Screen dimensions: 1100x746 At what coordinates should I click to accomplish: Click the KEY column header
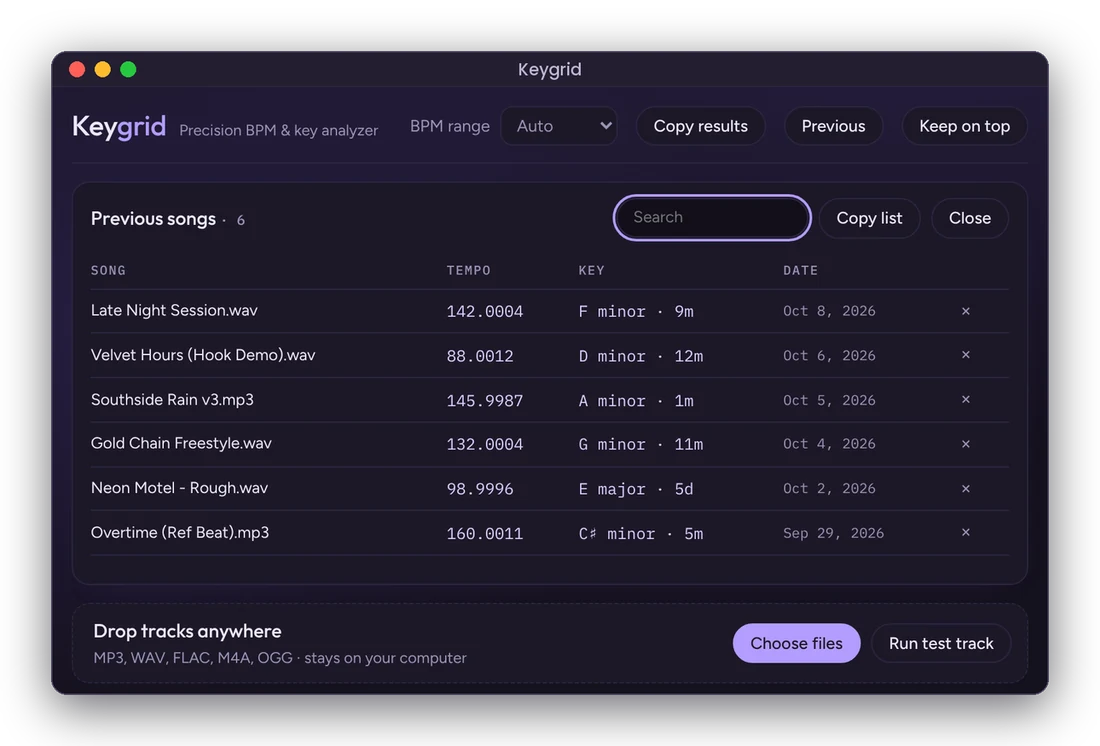[x=591, y=270]
